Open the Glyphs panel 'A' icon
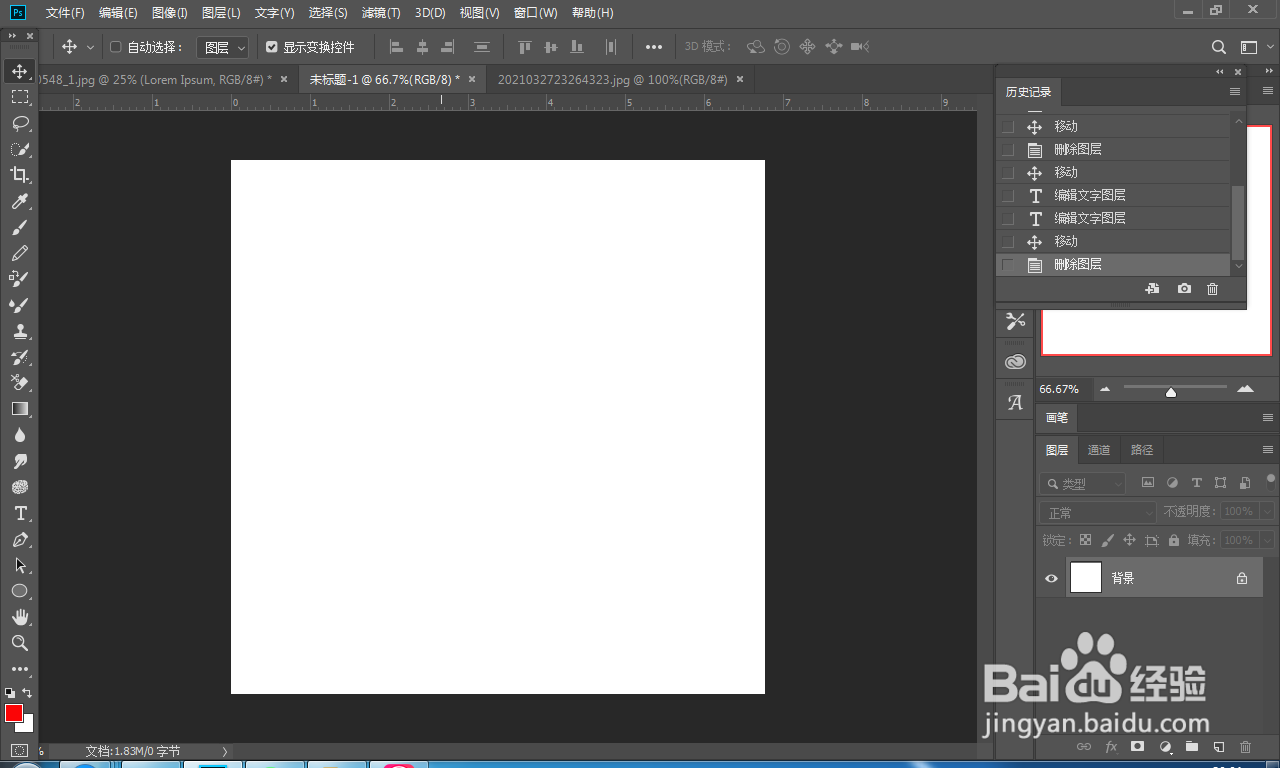 pyautogui.click(x=1016, y=402)
